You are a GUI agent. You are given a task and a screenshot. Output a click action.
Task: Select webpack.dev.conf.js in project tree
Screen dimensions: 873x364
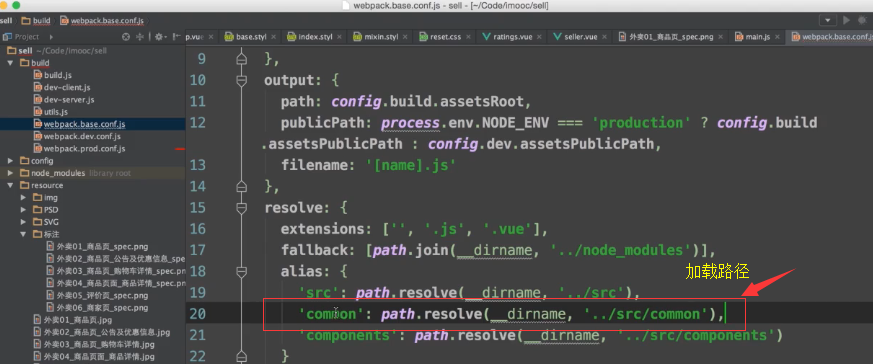(82, 136)
